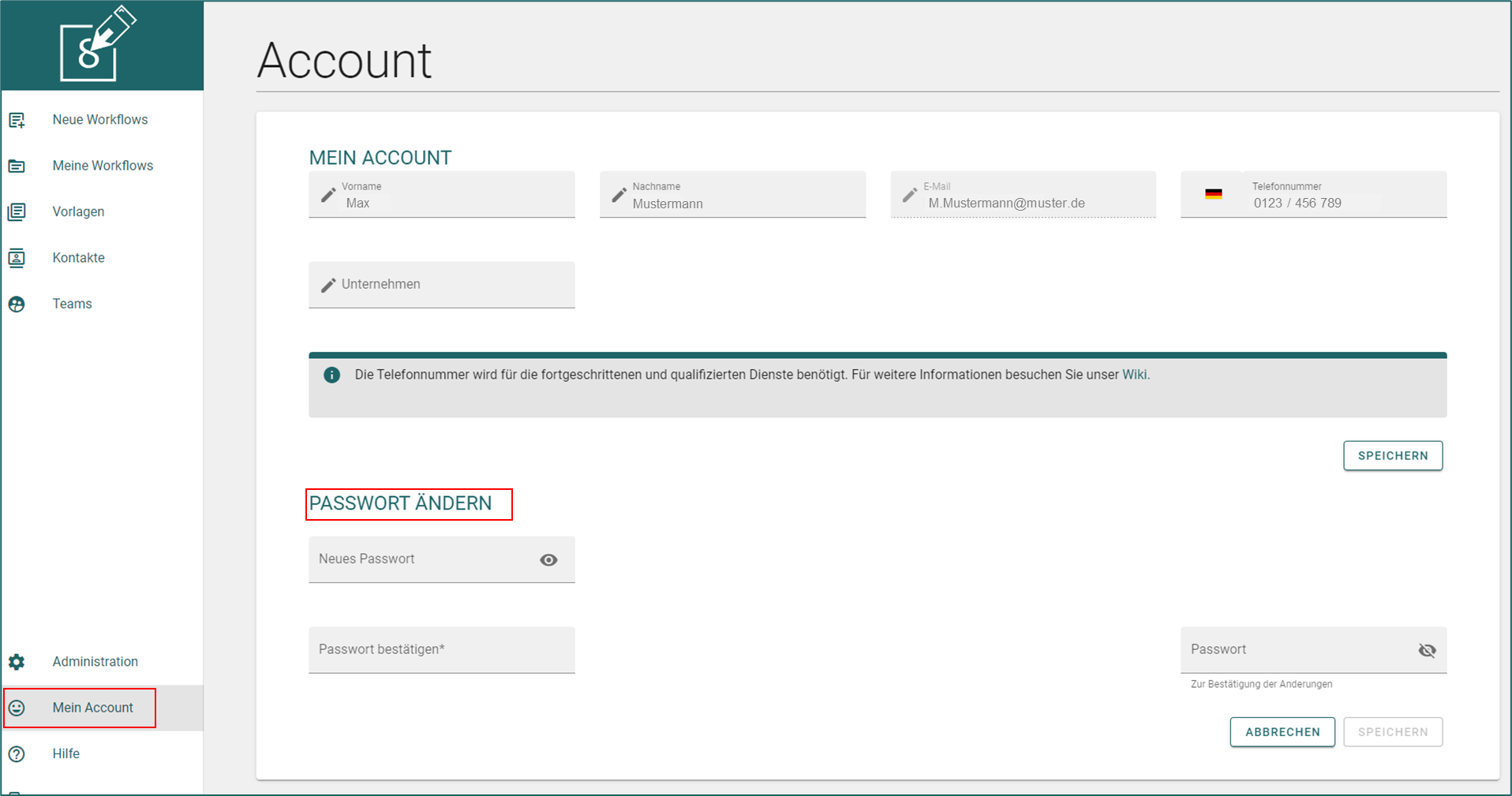Viewport: 1512px width, 796px height.
Task: Toggle visibility of the confirmation Passwort field
Action: [x=1427, y=650]
